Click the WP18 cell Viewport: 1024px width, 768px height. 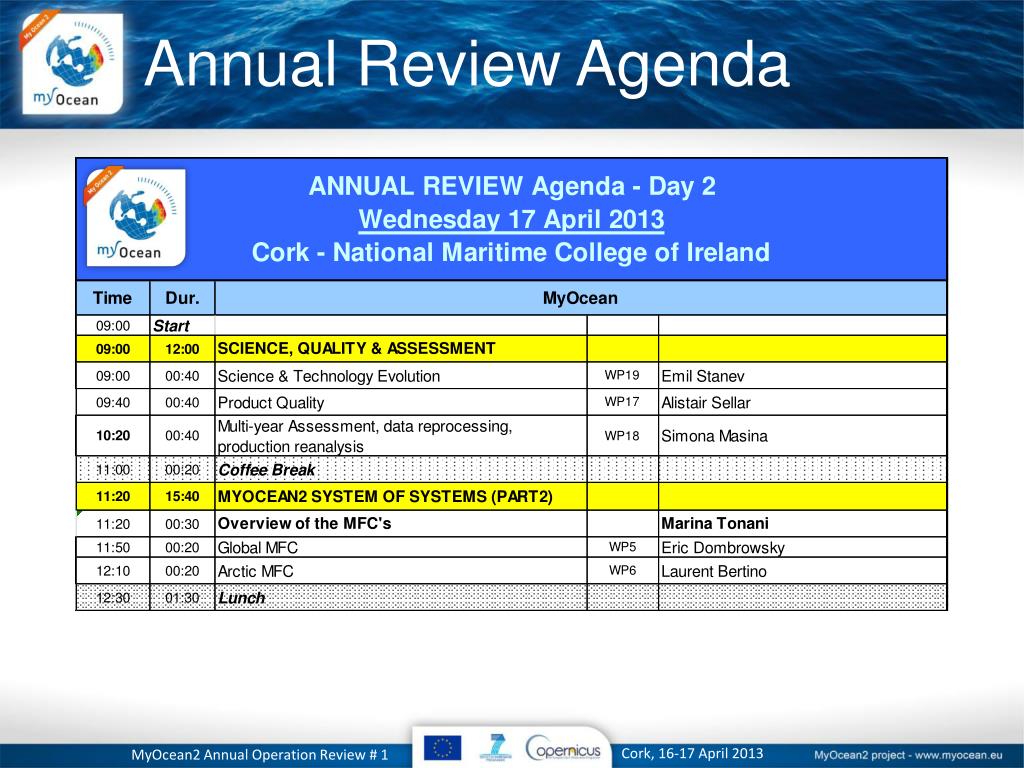pos(622,436)
